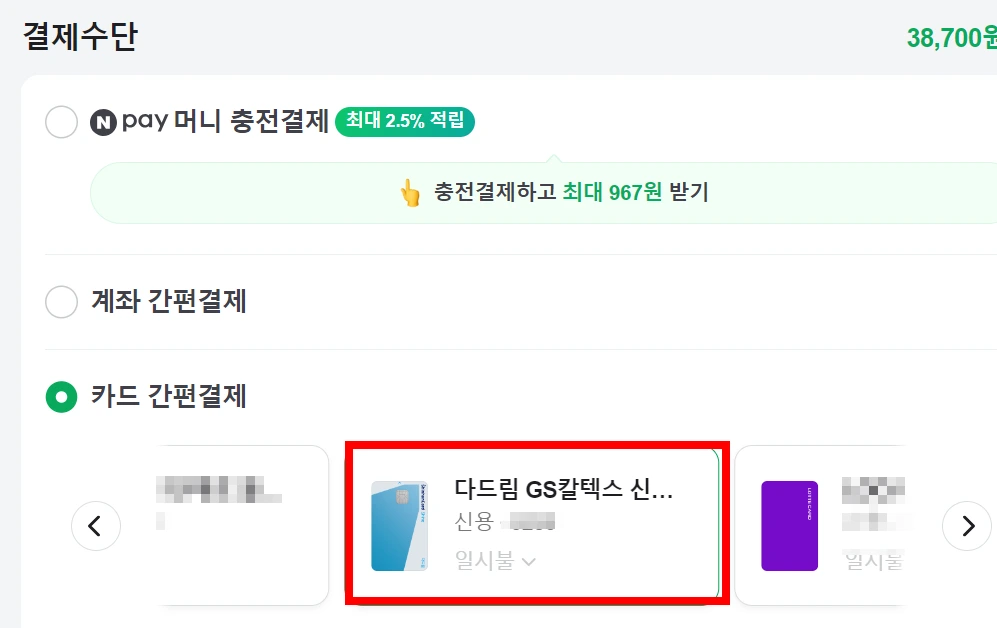This screenshot has width=997, height=628.
Task: Select the 다드림 GS칼텍스 card panel
Action: click(x=537, y=524)
